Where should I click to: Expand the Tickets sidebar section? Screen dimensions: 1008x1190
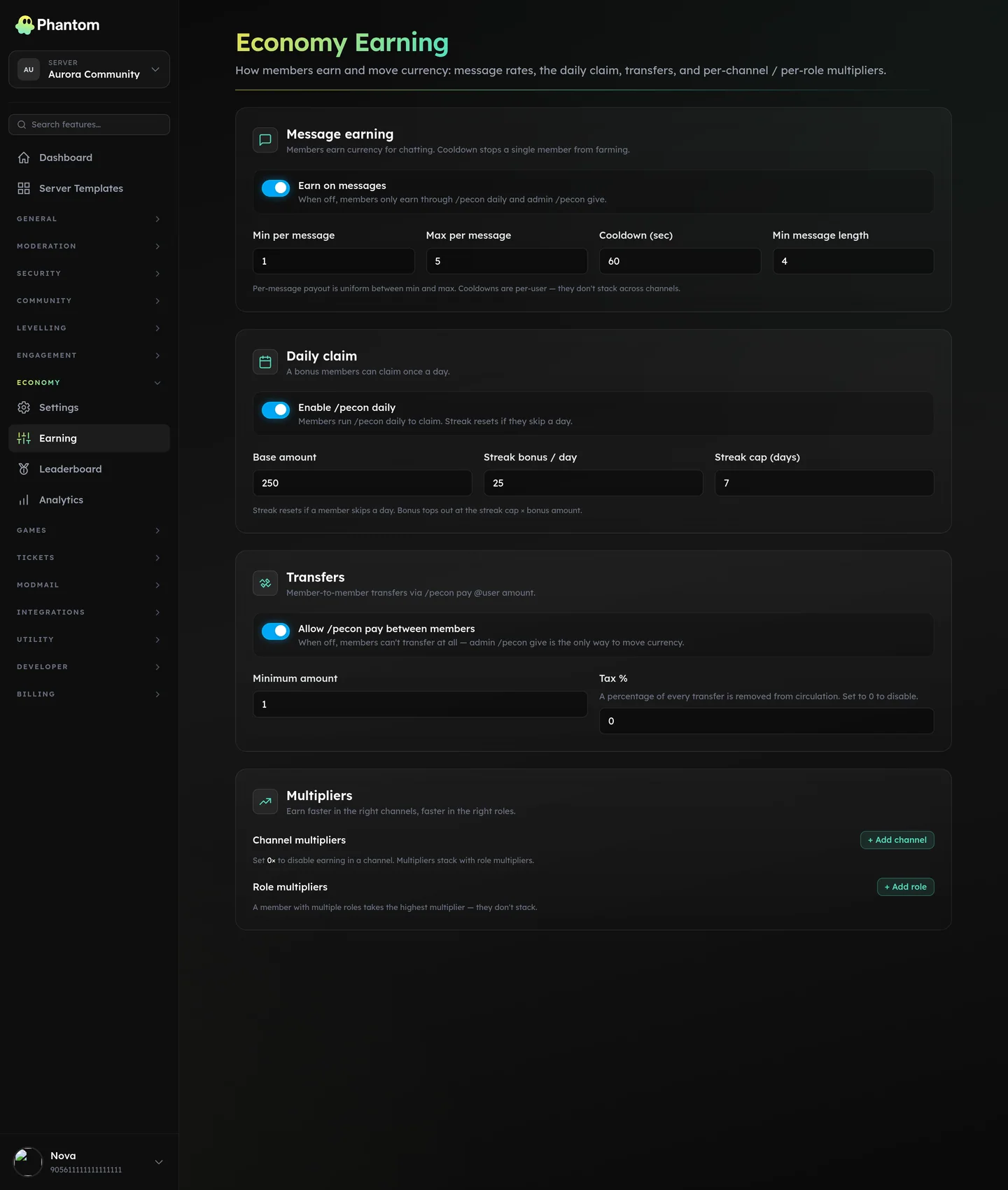pos(89,558)
